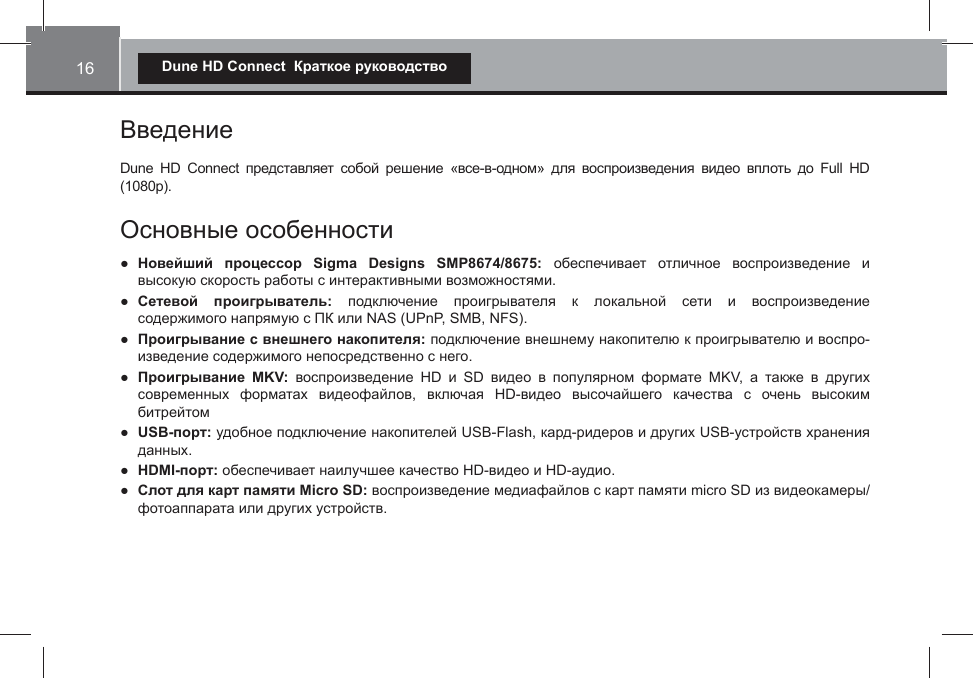Click the header 'Dune HD Connect Краткое руководство'
973x678 pixels.
[304, 66]
